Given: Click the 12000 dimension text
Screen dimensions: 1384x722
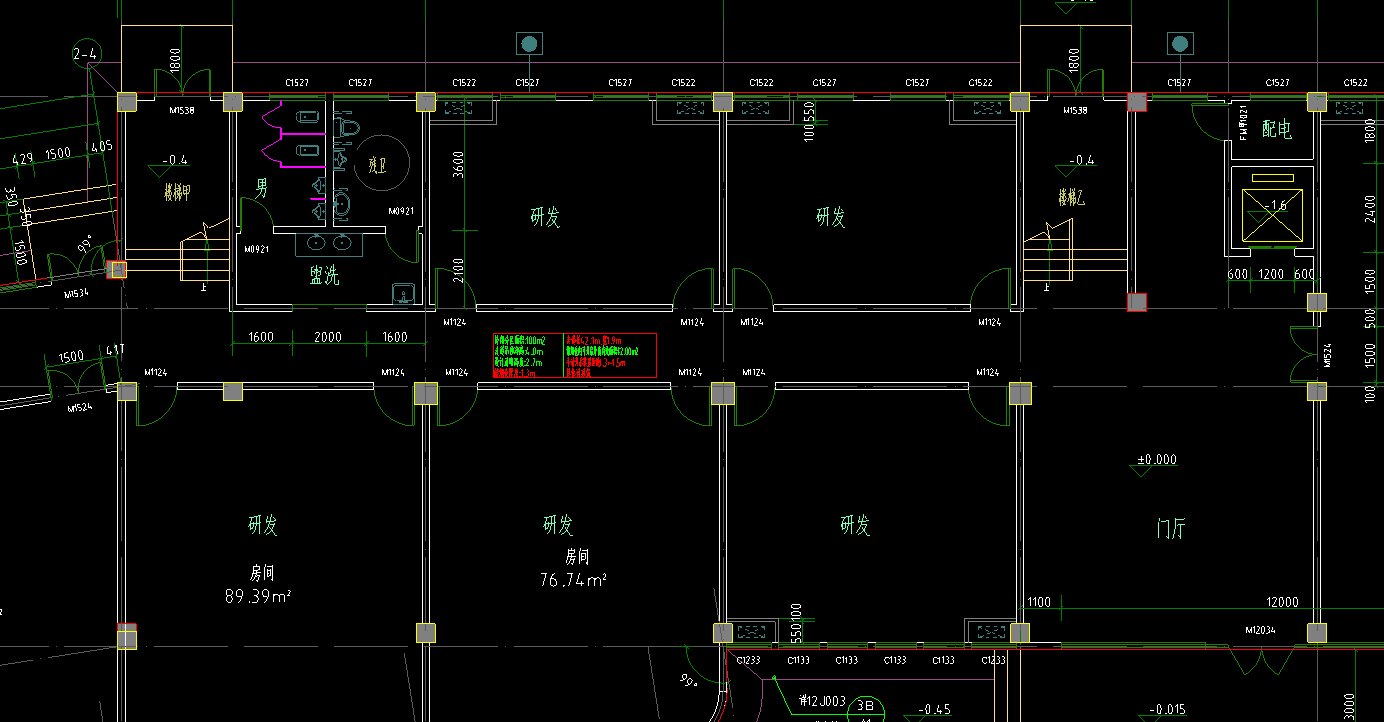Looking at the screenshot, I should click(x=1281, y=602).
